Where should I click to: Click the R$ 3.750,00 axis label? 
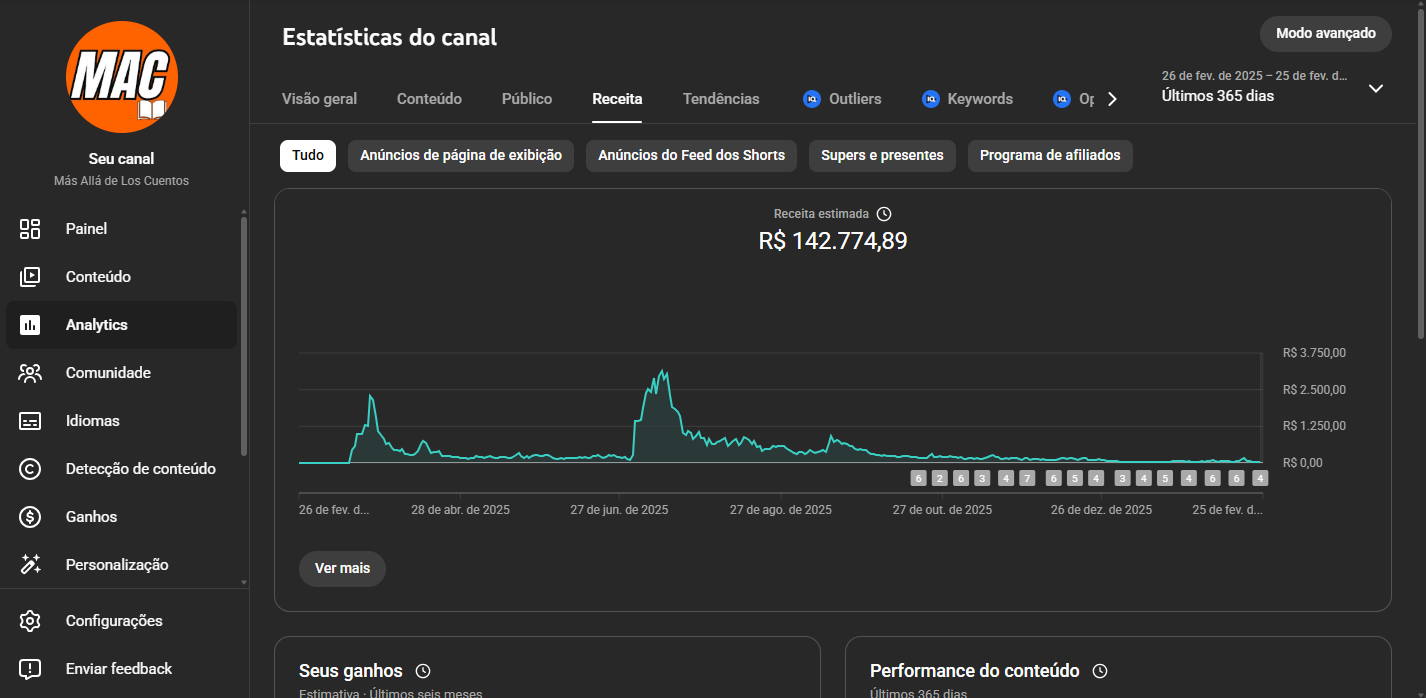coord(1314,353)
